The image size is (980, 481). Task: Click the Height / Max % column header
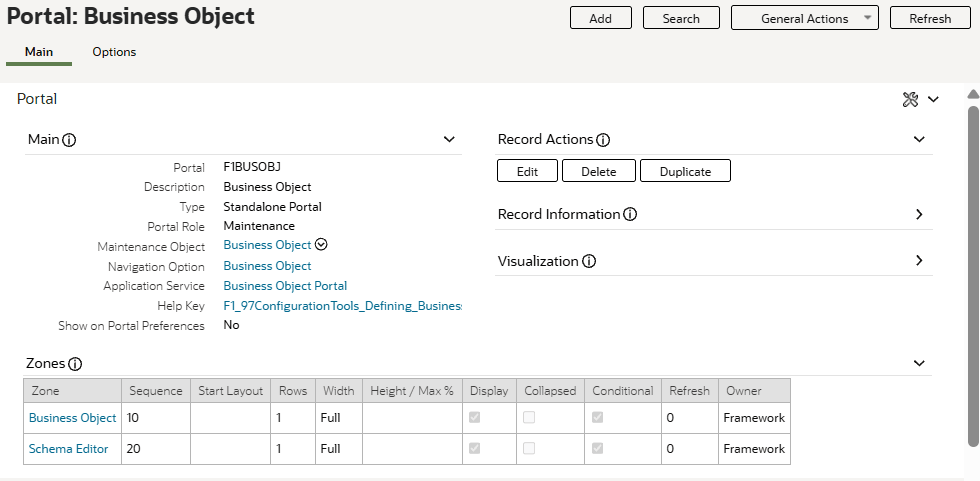tap(412, 391)
